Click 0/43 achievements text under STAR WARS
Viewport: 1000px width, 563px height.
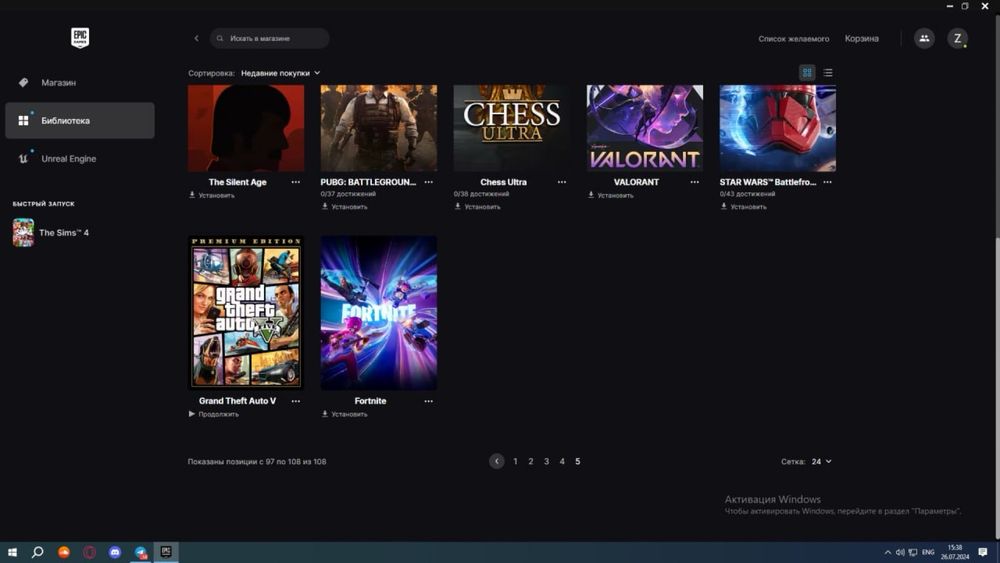coord(747,194)
